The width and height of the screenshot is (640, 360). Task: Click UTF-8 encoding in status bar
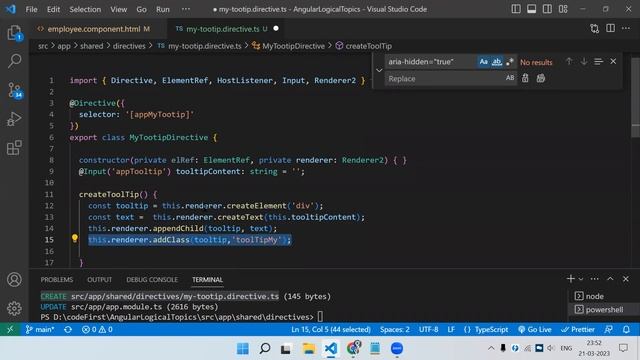pyautogui.click(x=428, y=329)
